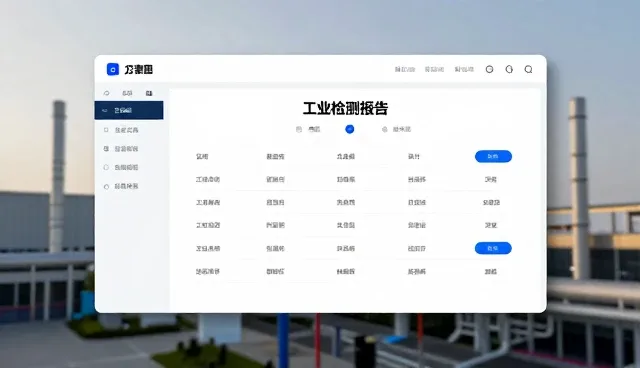Click the grey header link nearest the circle icons
640x368 pixels.
pos(464,69)
